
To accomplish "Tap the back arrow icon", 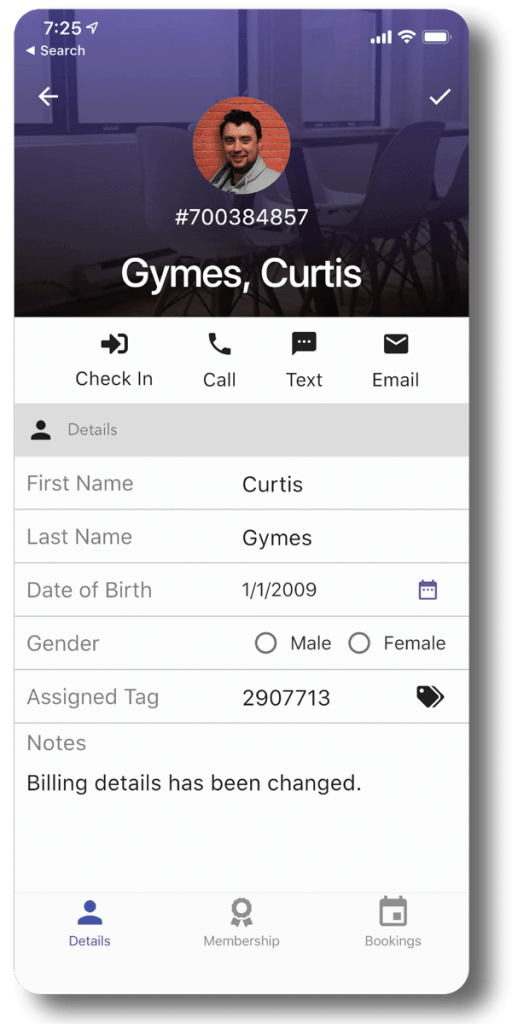I will (48, 97).
